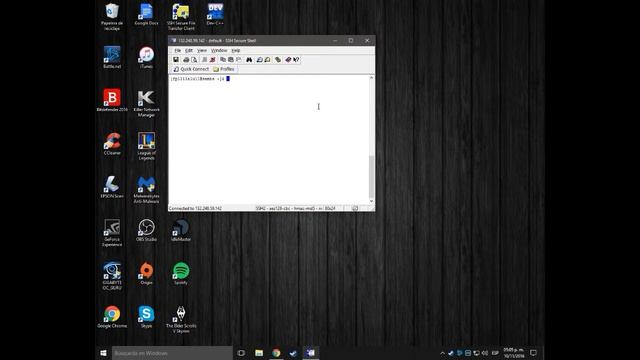Viewport: 640px width, 360px height.
Task: Open File Explorer from the taskbar
Action: tap(259, 353)
